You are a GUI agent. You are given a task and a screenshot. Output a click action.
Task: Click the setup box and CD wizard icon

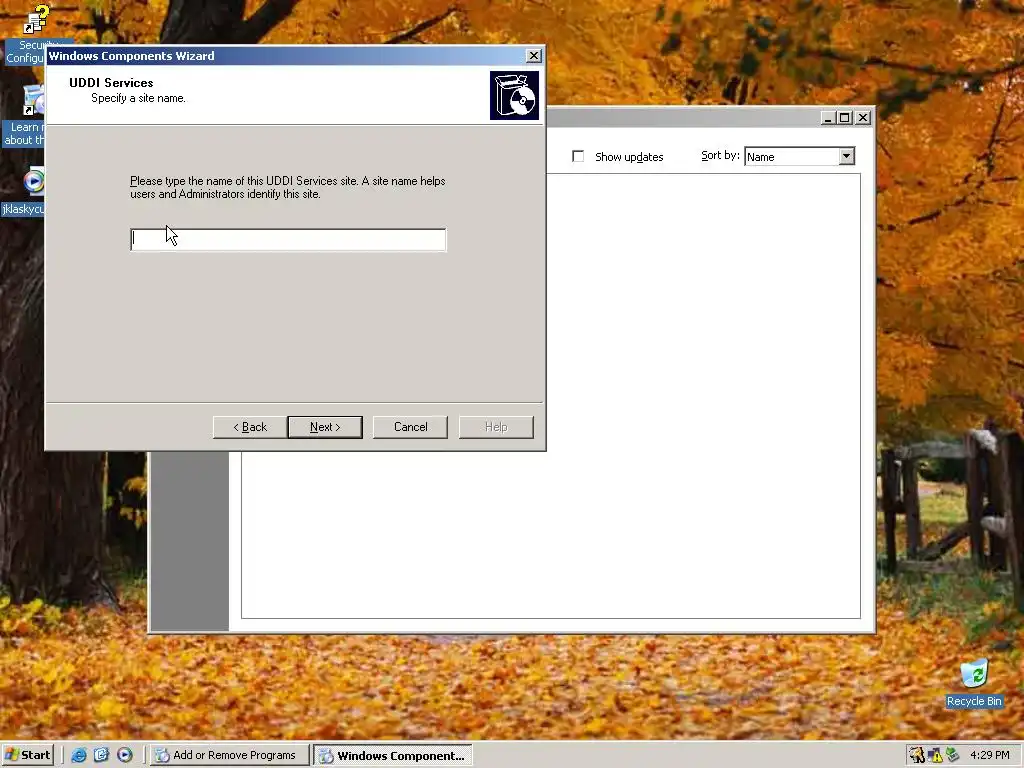click(515, 96)
